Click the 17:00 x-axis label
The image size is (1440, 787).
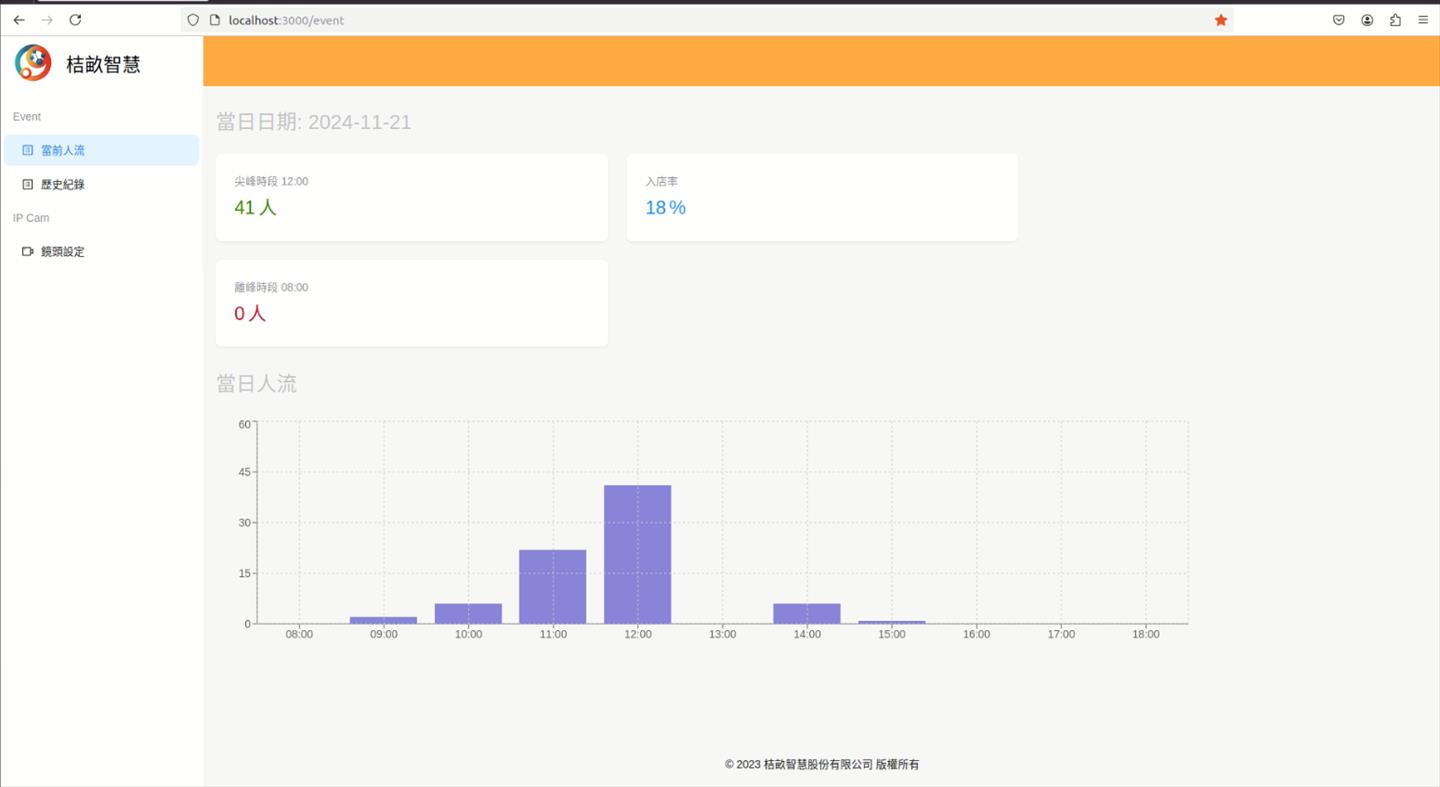pyautogui.click(x=1061, y=635)
